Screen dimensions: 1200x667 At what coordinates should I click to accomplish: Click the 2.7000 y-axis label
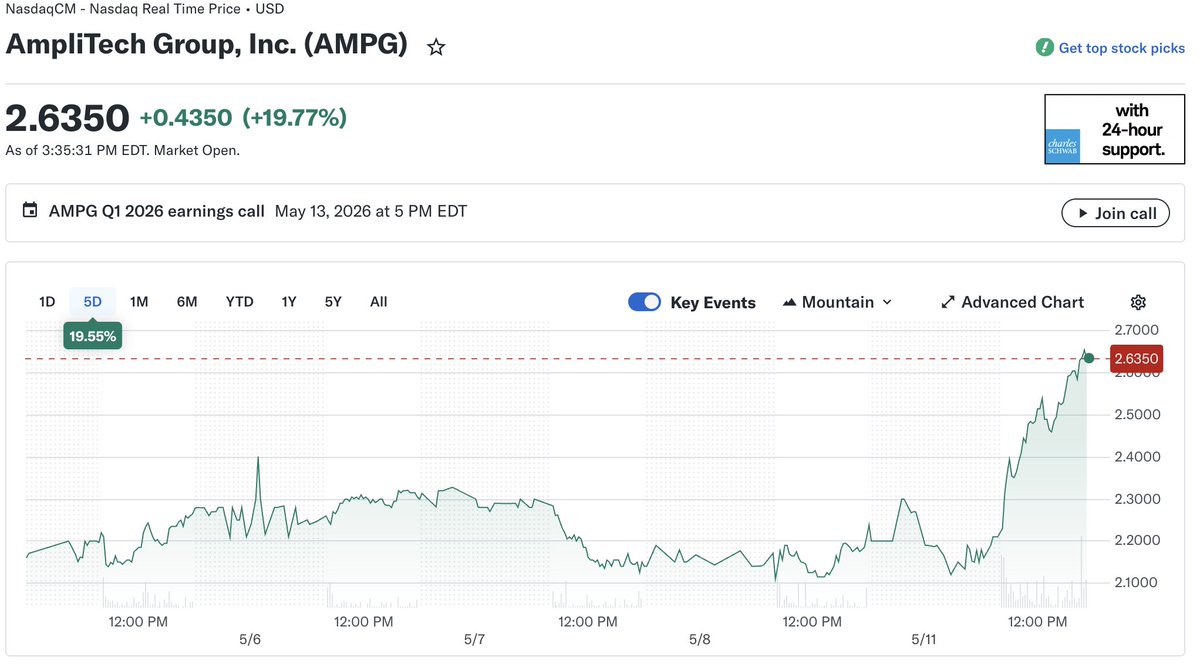(x=1137, y=330)
